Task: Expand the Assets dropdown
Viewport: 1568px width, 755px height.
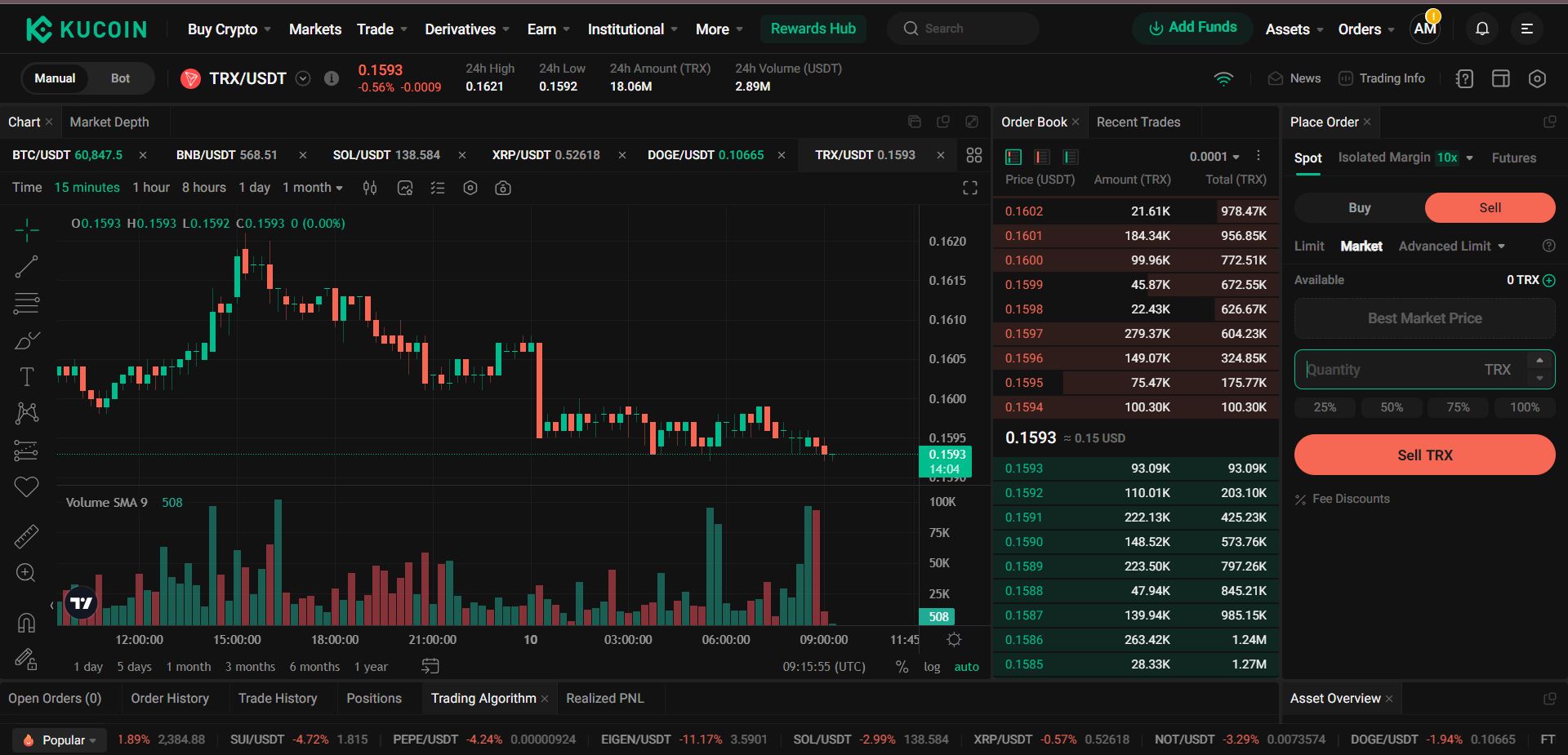Action: 1294,29
